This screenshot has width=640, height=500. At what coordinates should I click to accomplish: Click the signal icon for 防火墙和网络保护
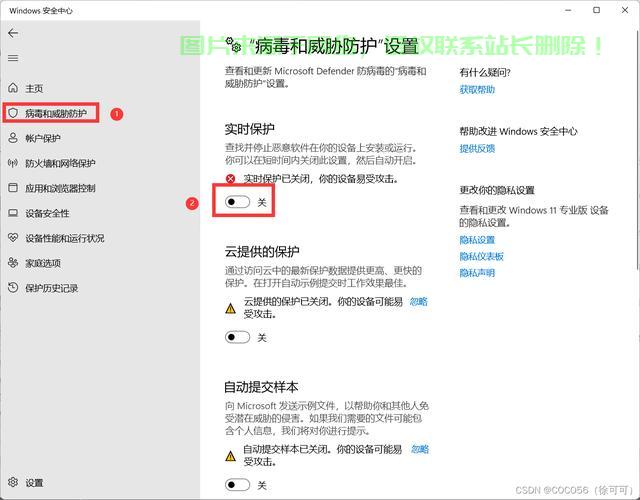coord(13,163)
